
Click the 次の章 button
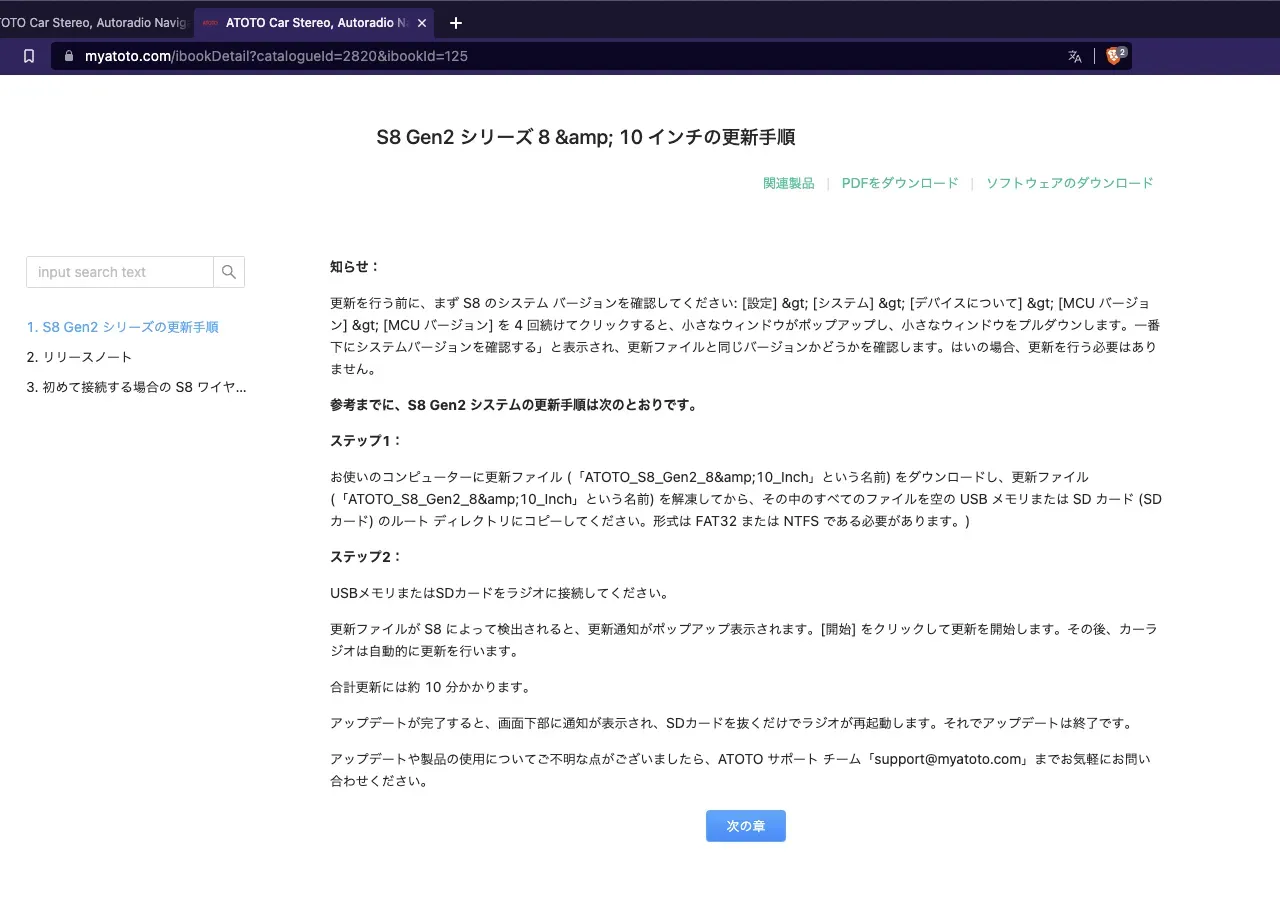point(746,826)
